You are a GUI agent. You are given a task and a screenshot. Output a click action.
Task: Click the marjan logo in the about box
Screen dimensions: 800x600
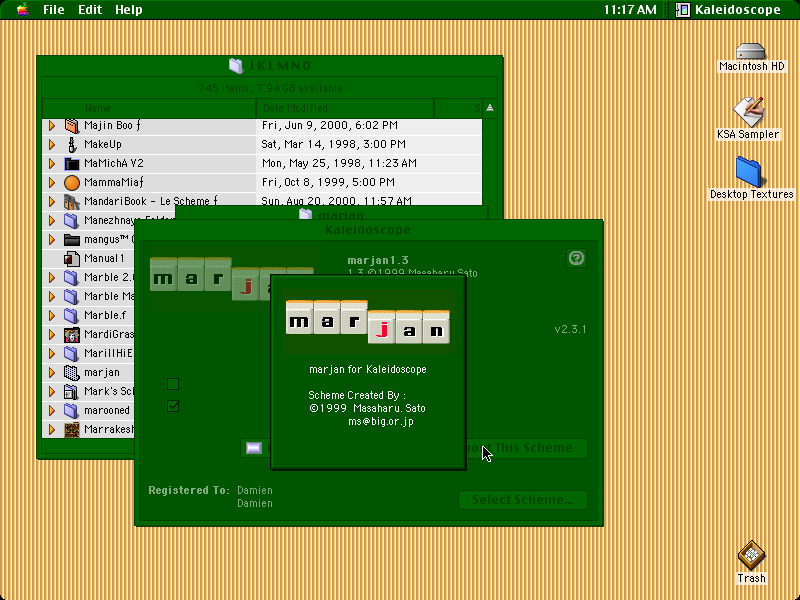[368, 322]
